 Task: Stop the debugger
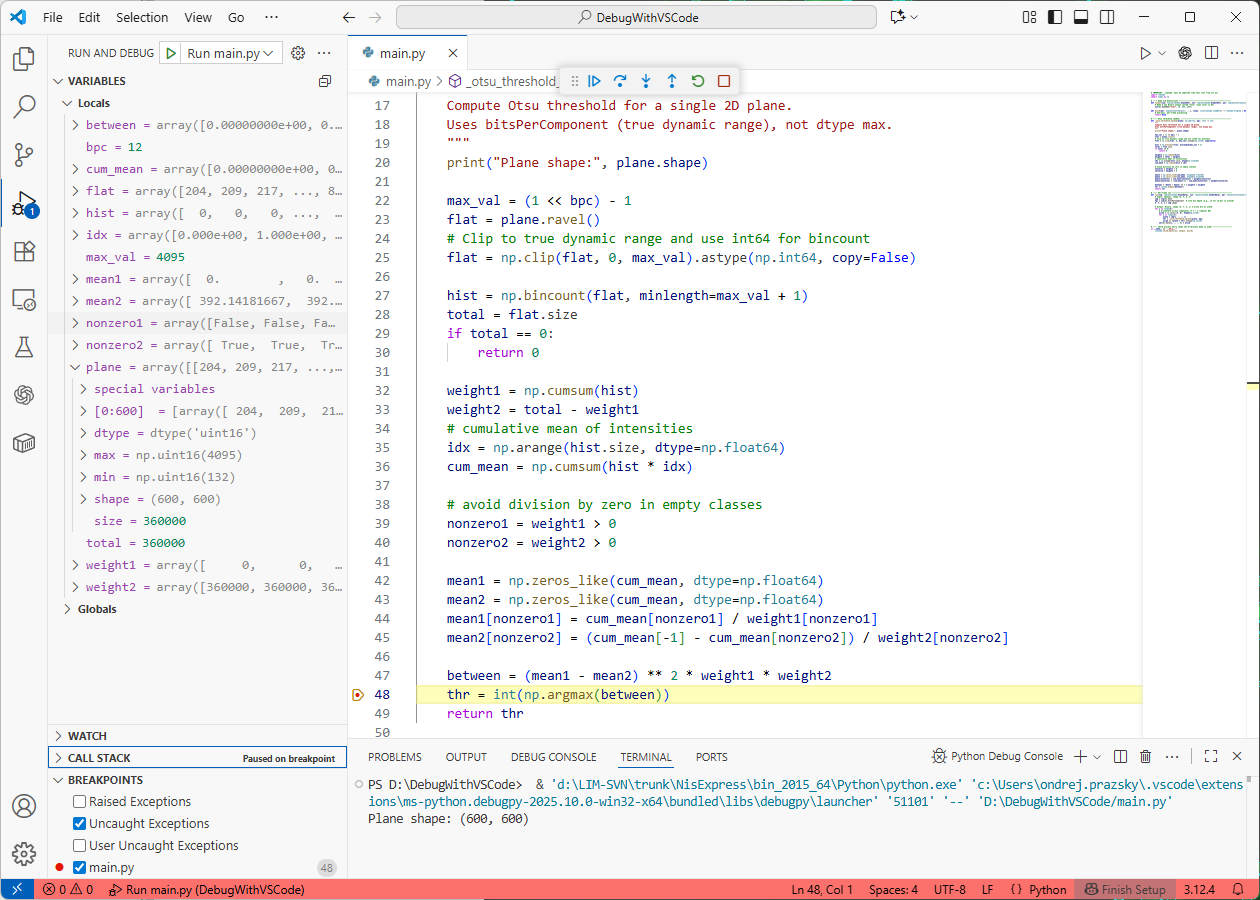click(x=725, y=81)
